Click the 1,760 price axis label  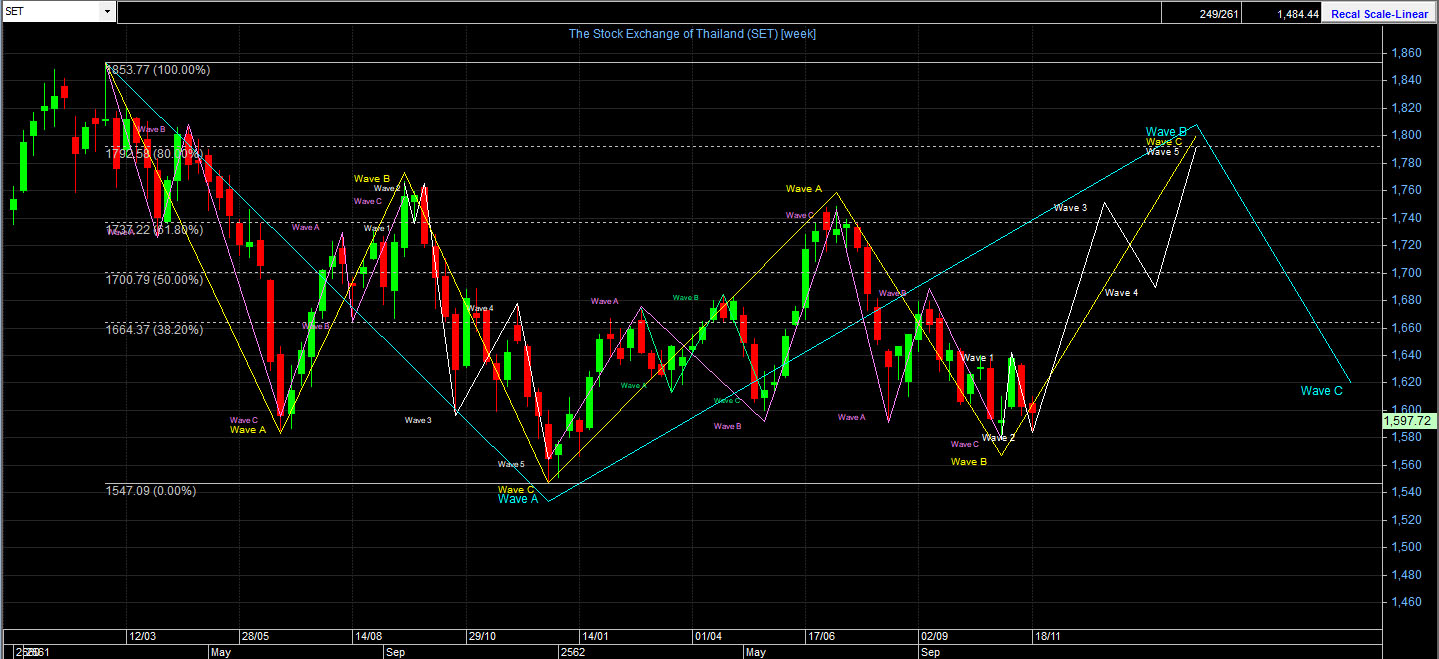[1404, 190]
